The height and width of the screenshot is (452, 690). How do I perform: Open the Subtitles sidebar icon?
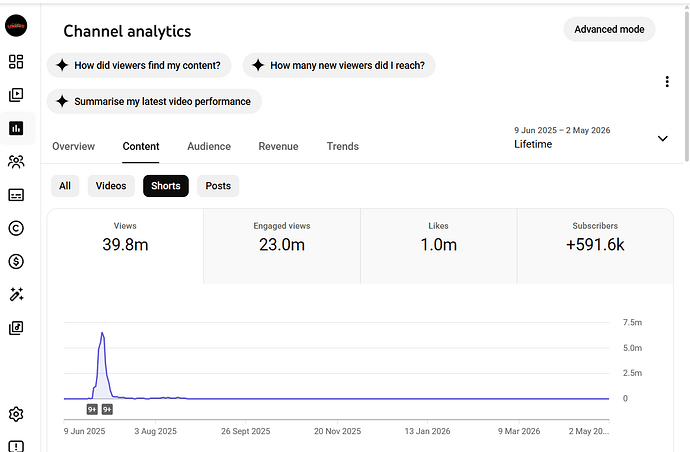coord(16,195)
